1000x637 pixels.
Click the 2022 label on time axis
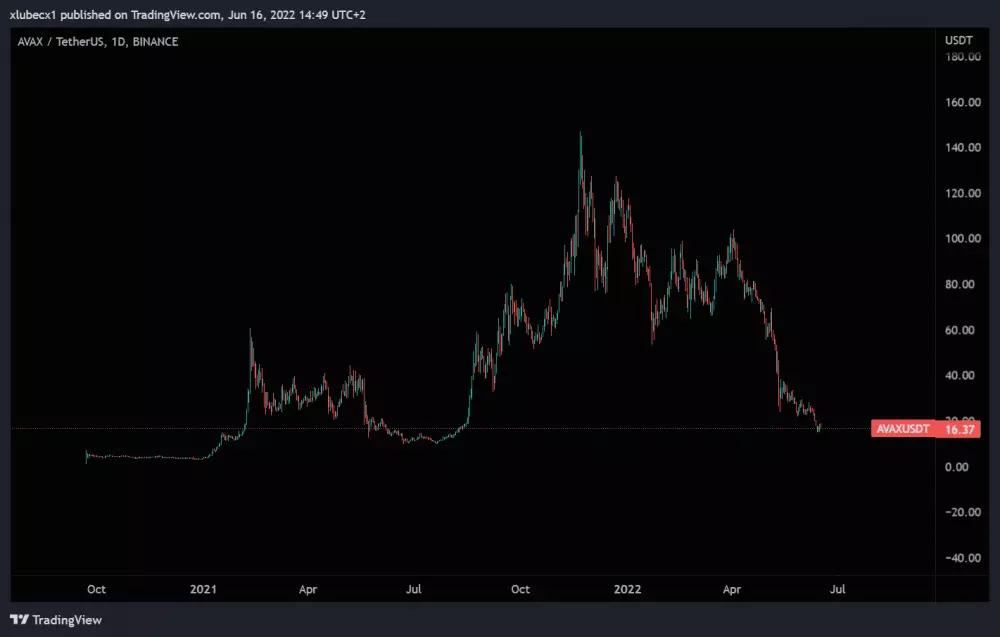pyautogui.click(x=627, y=590)
